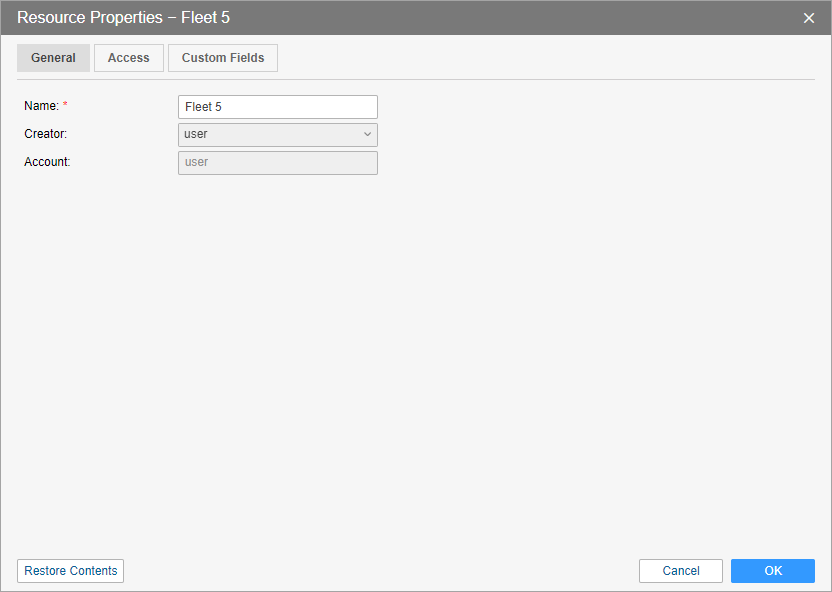Confirm changes with the OK button

point(773,571)
